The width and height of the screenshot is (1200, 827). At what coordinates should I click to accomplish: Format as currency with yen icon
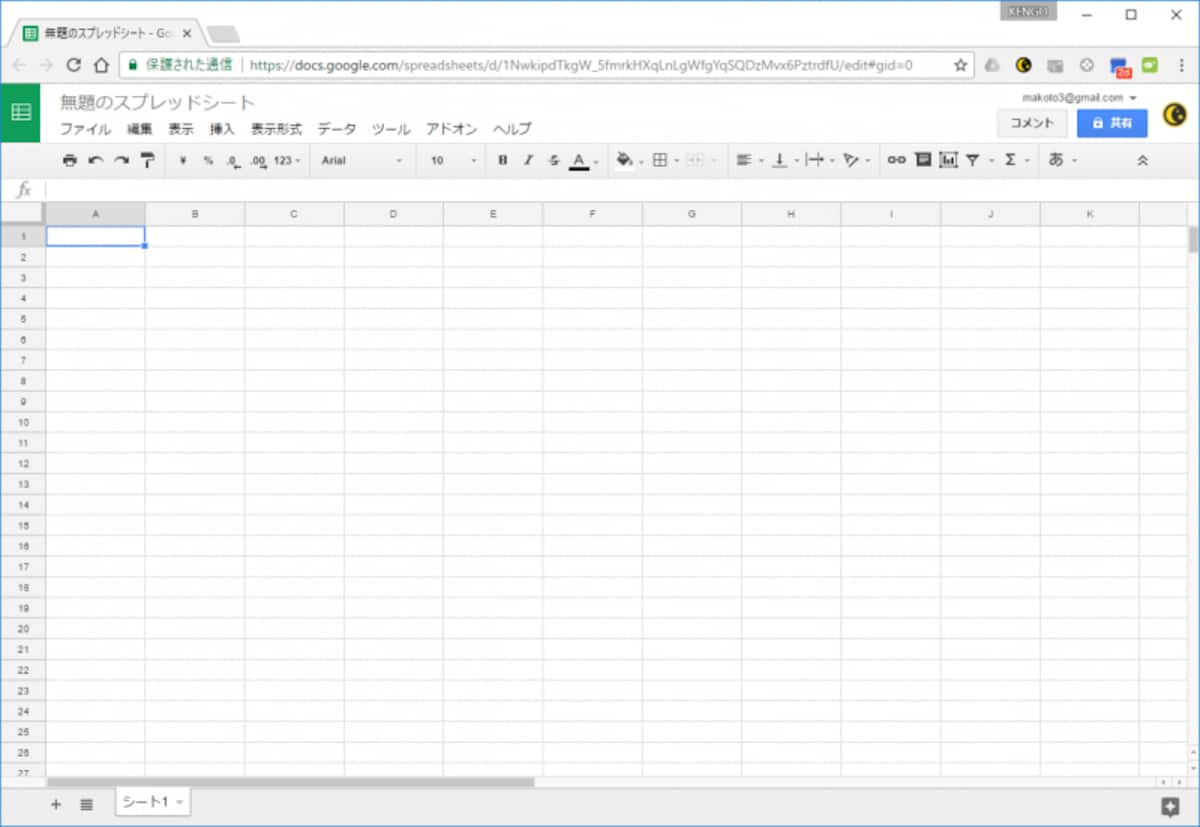pos(183,160)
